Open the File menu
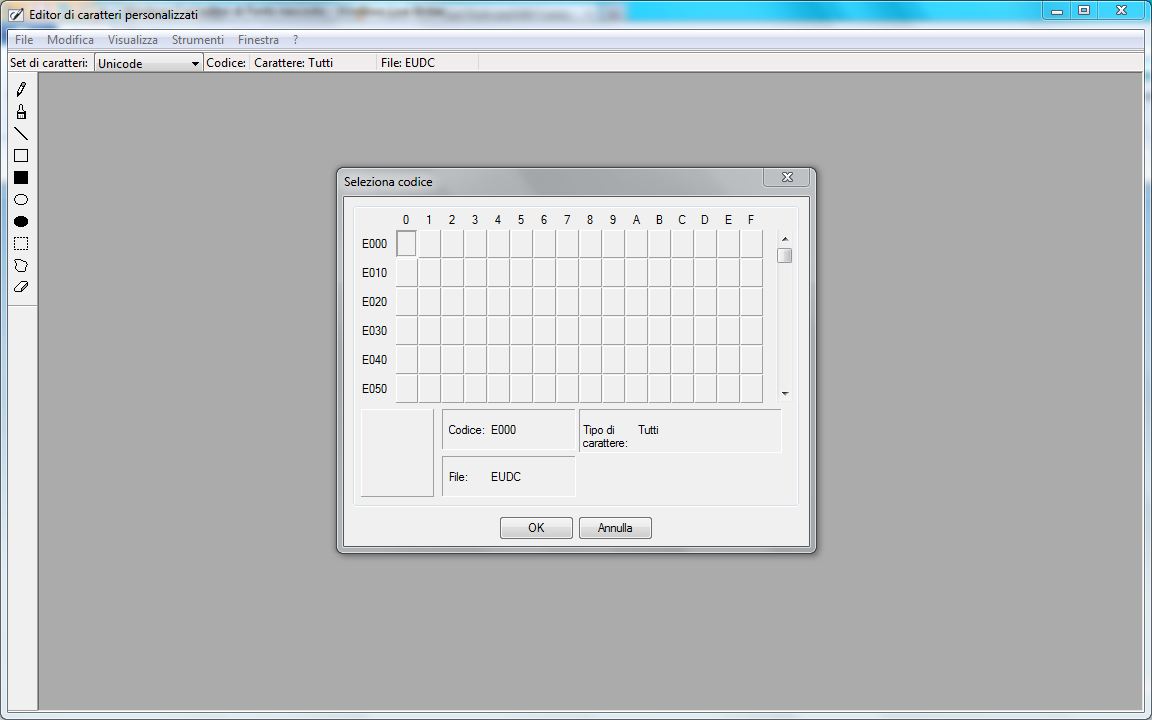The image size is (1152, 720). point(24,40)
